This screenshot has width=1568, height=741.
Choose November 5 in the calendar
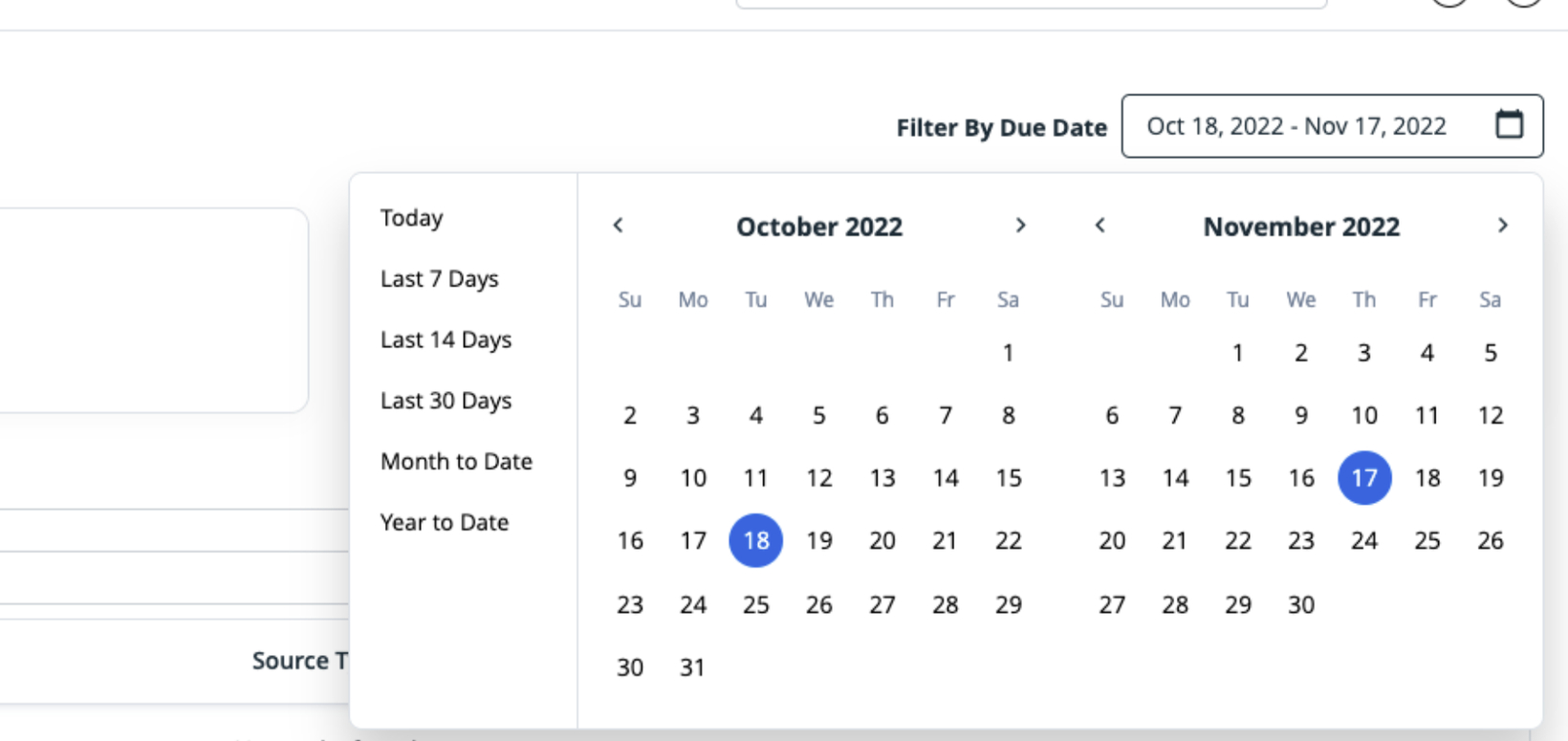(x=1490, y=353)
